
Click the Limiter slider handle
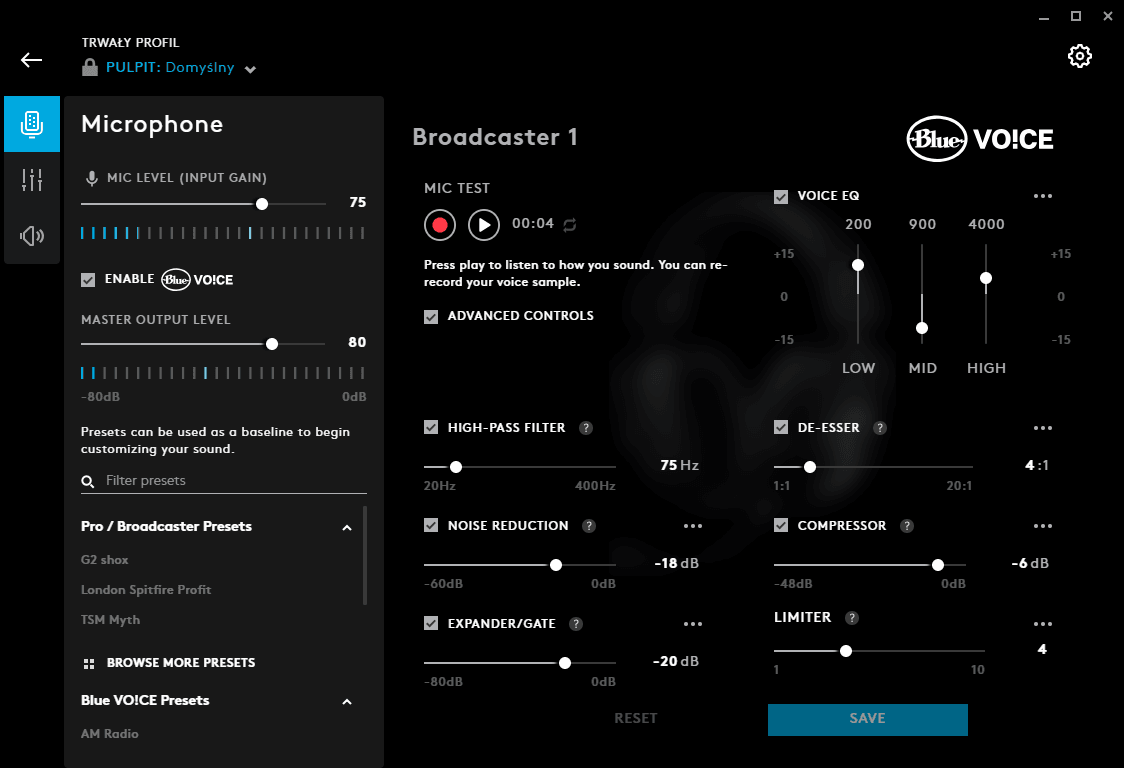click(x=846, y=651)
